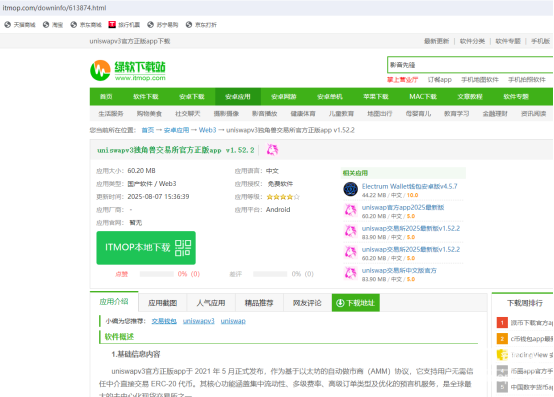Open Electrum Wallet钱包安卓版v4.5.7 link
This screenshot has height=397, width=554.
click(x=409, y=186)
